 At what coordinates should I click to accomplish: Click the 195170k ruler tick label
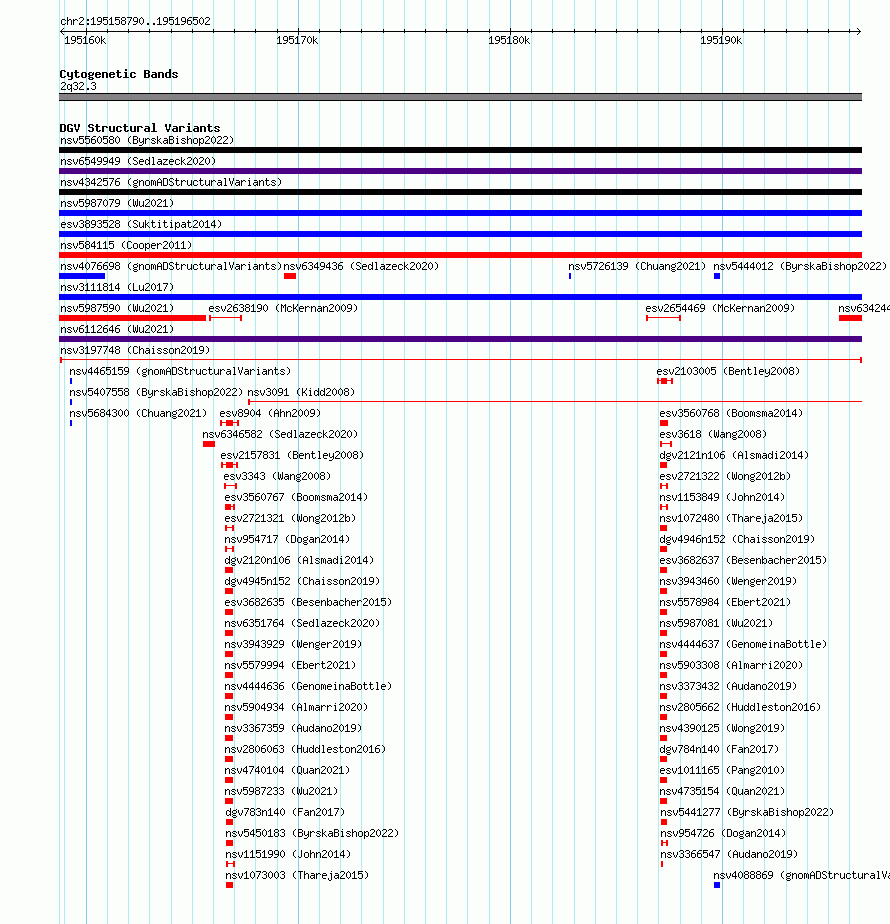297,40
